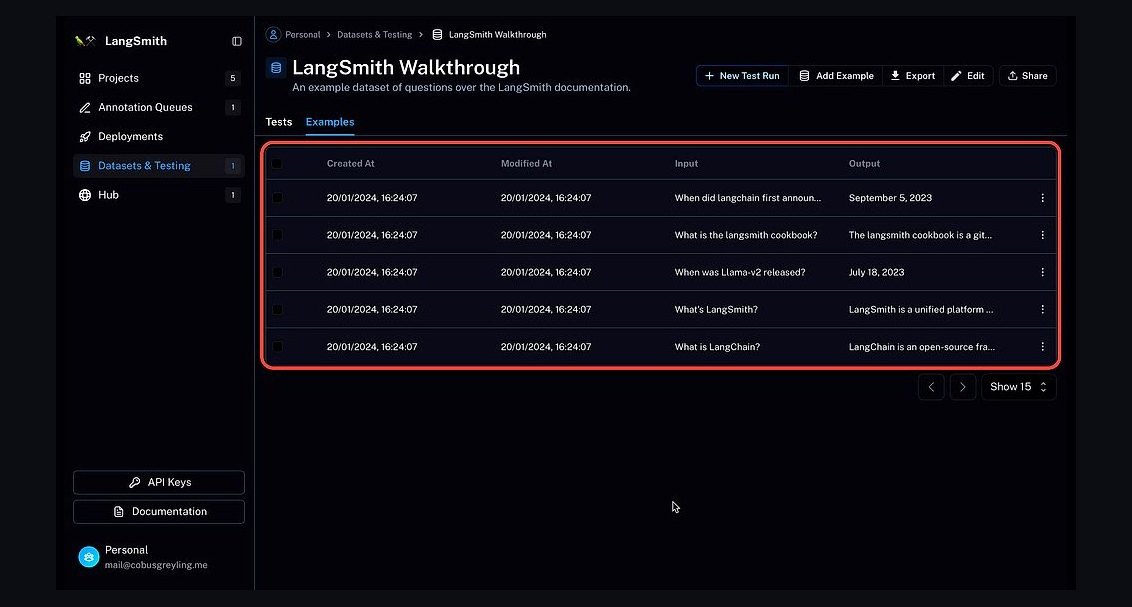The height and width of the screenshot is (607, 1132).
Task: Go to next page with right chevron
Action: [963, 387]
